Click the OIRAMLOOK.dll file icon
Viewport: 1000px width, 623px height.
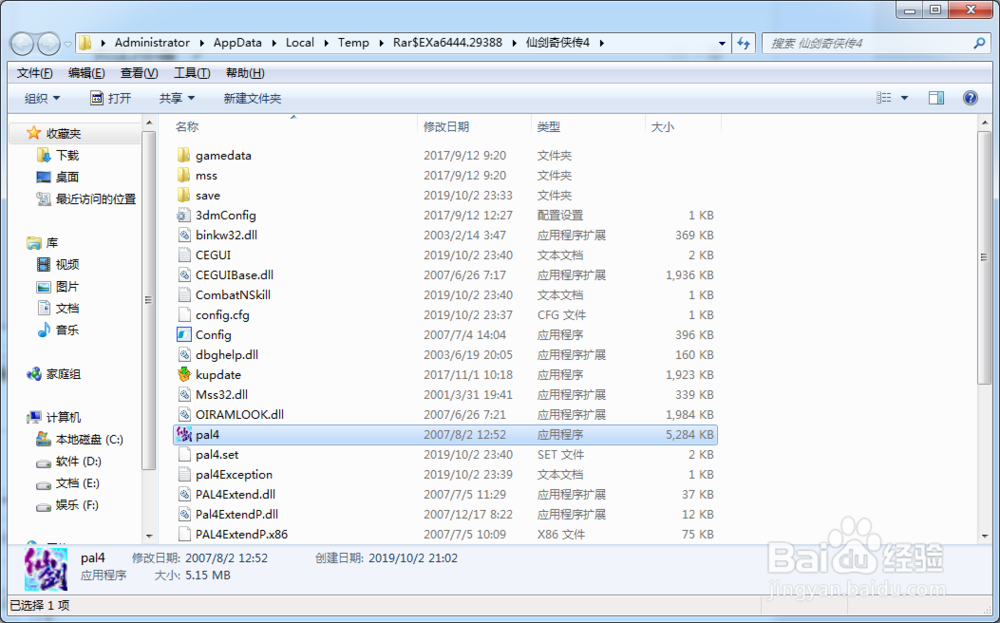(184, 414)
